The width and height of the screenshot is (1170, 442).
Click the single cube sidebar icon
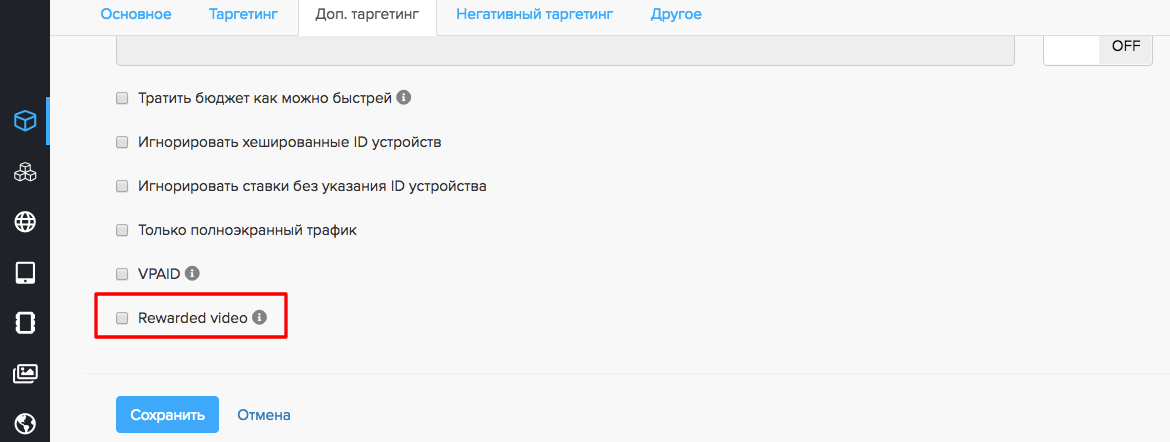pos(25,121)
